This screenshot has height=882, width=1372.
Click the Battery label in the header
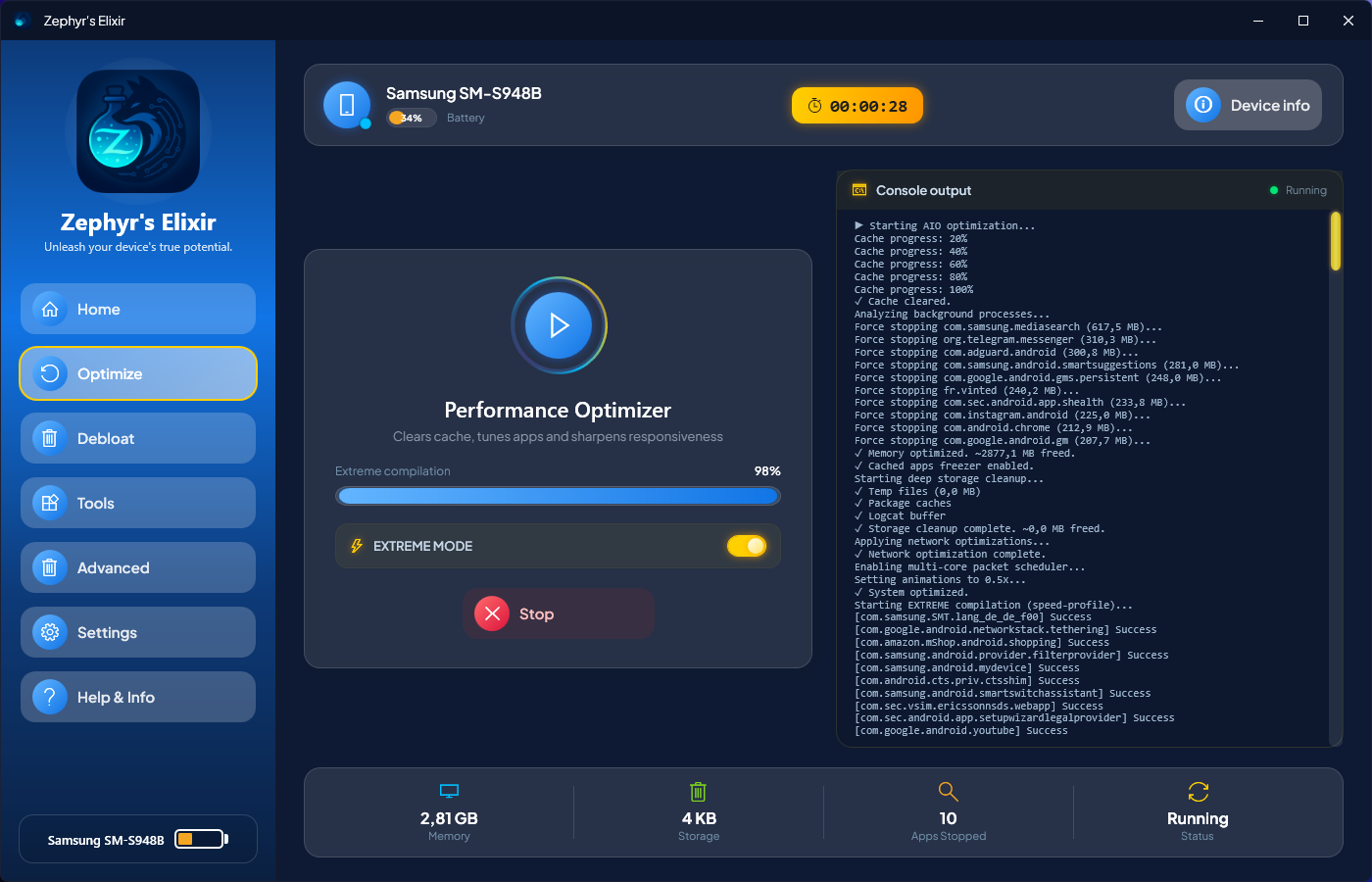pyautogui.click(x=465, y=118)
